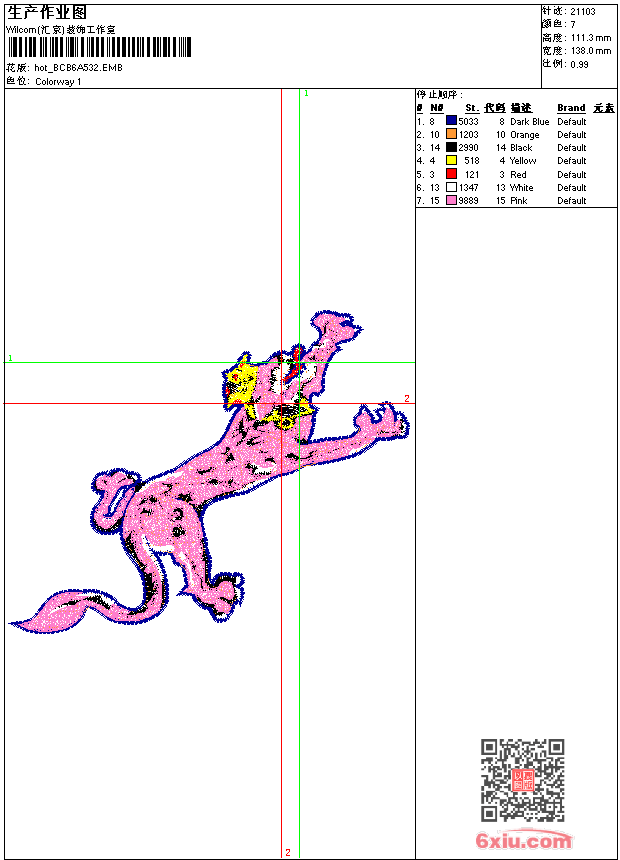Select the color count value 7 in header
Viewport: 620px width, 860px height.
click(x=573, y=25)
